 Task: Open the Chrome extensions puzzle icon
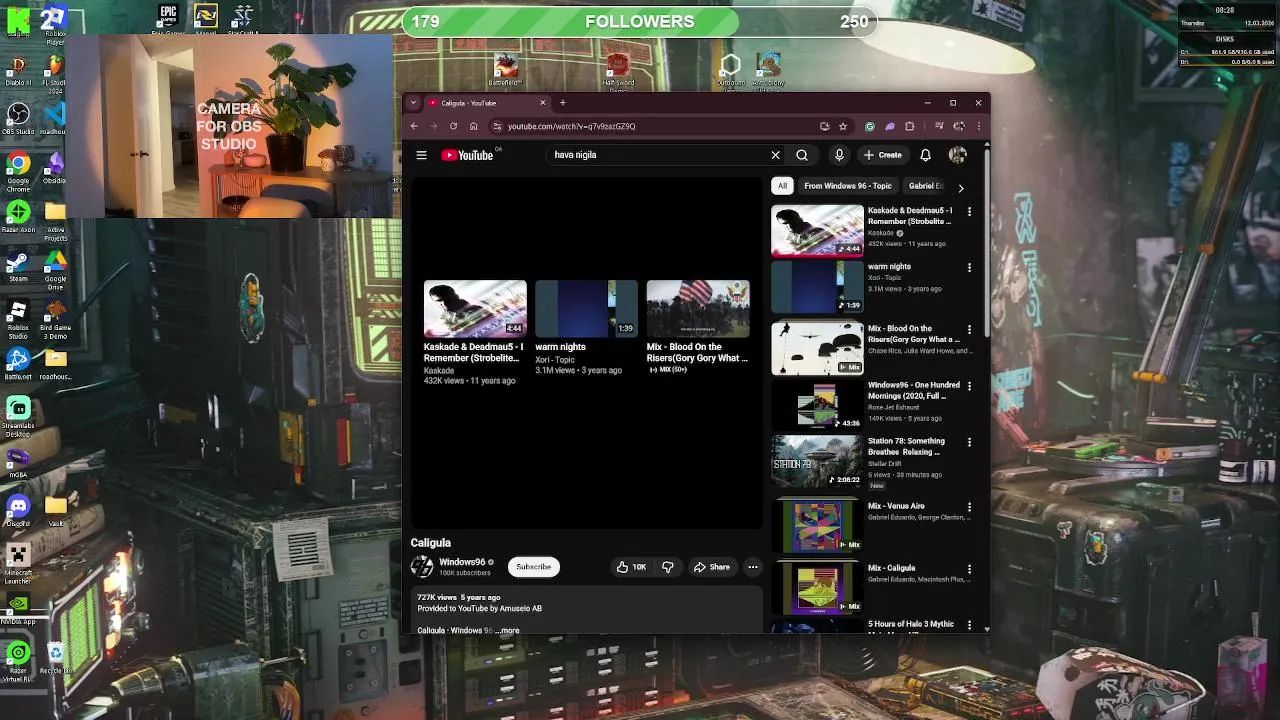pos(909,126)
